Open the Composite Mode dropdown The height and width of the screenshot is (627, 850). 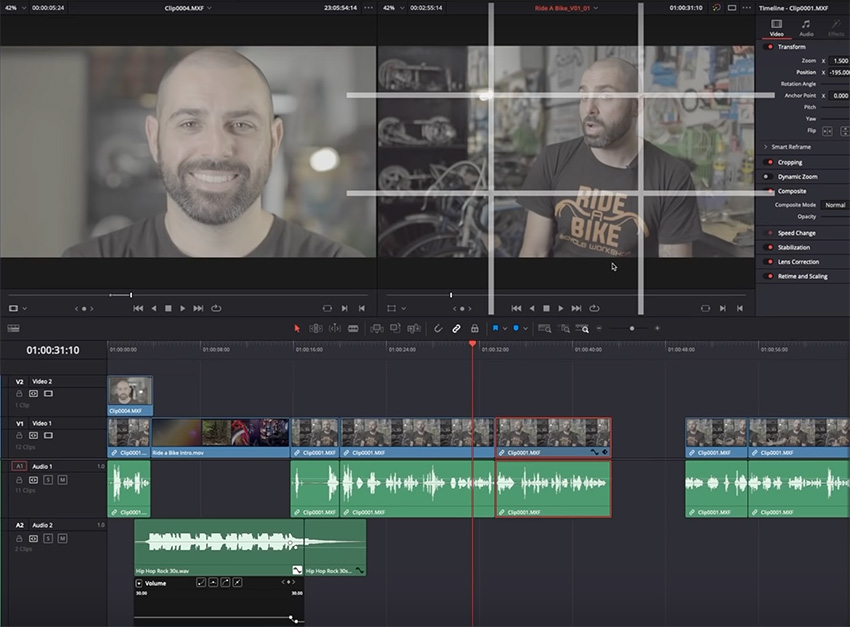pos(835,205)
